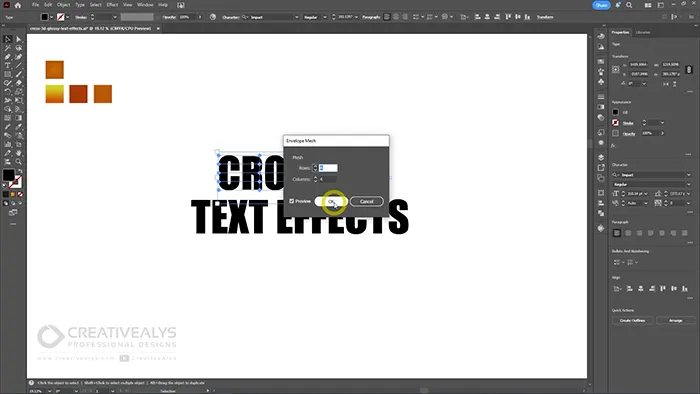Toggle the Preview checkbox in Envelope Mesh

(292, 201)
